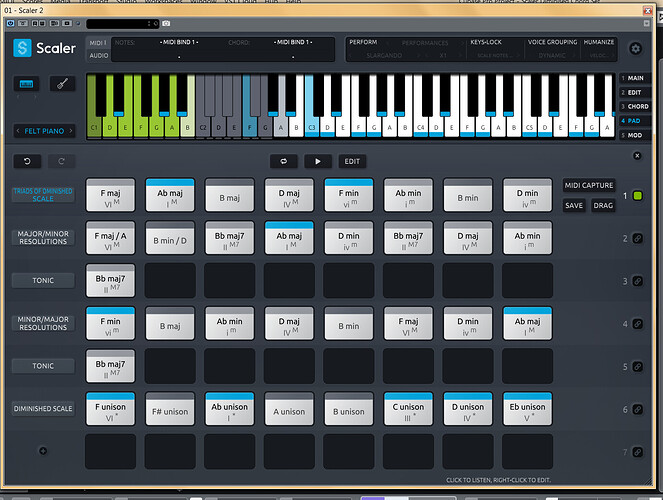Enable the KEYS-LOCK toggle
Image resolution: width=663 pixels, height=500 pixels.
tap(486, 42)
